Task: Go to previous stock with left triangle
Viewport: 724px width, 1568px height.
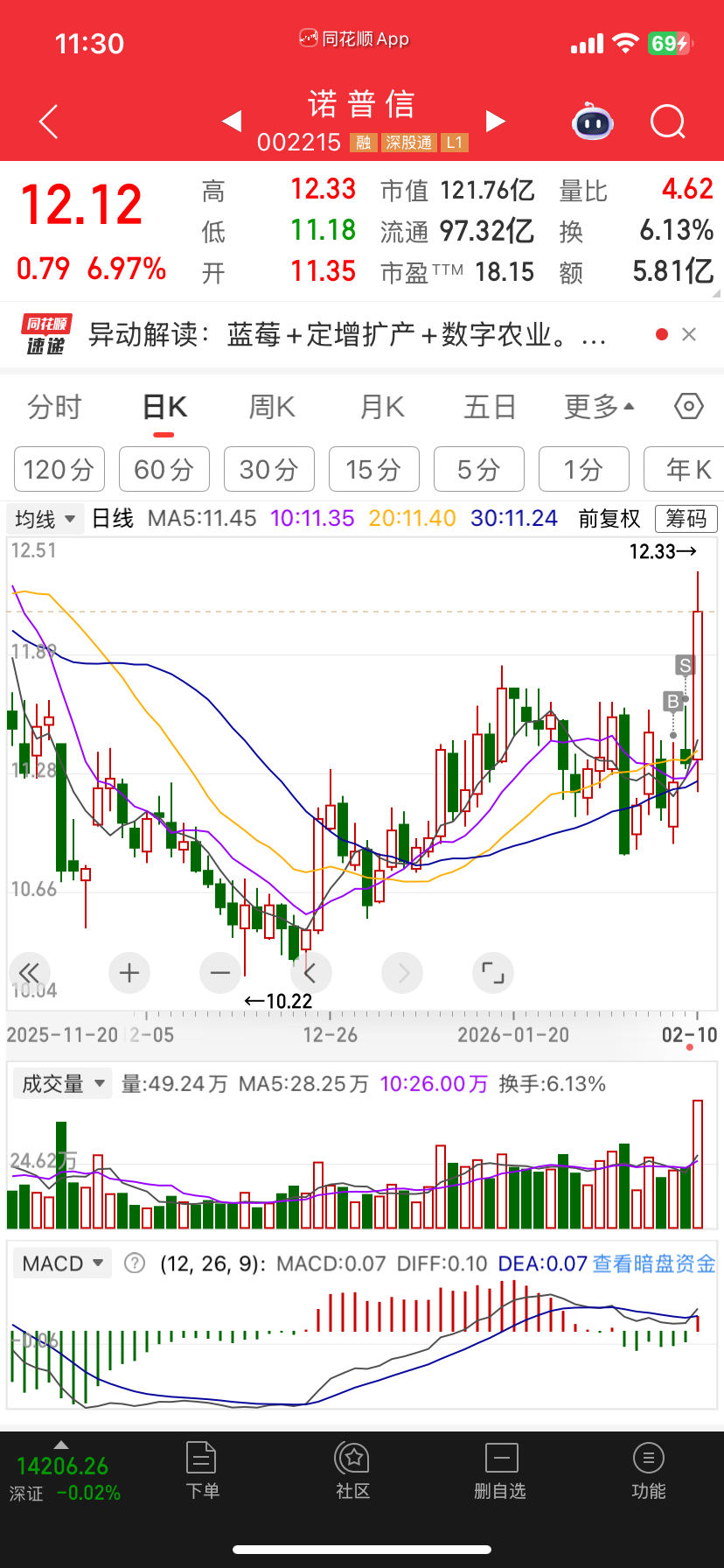Action: click(232, 121)
